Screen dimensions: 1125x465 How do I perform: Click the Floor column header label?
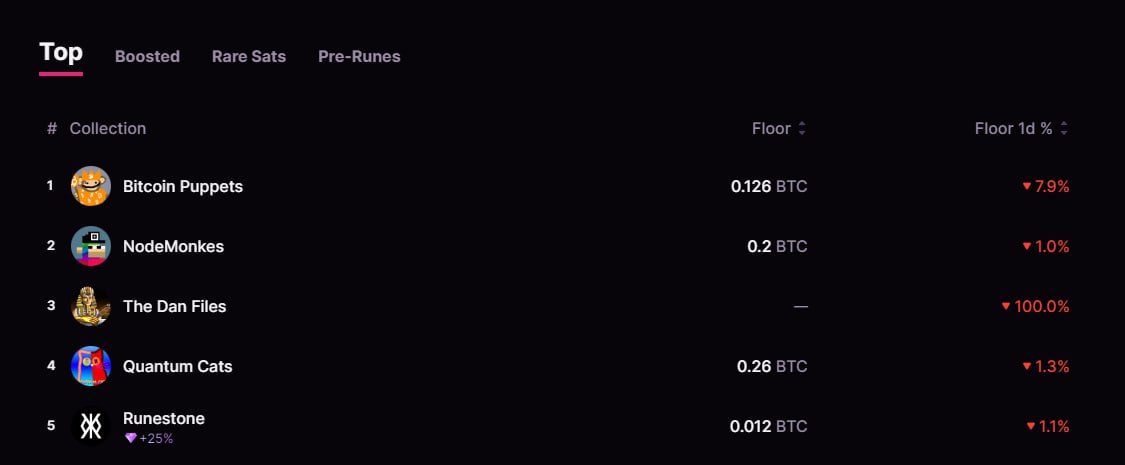(x=771, y=128)
